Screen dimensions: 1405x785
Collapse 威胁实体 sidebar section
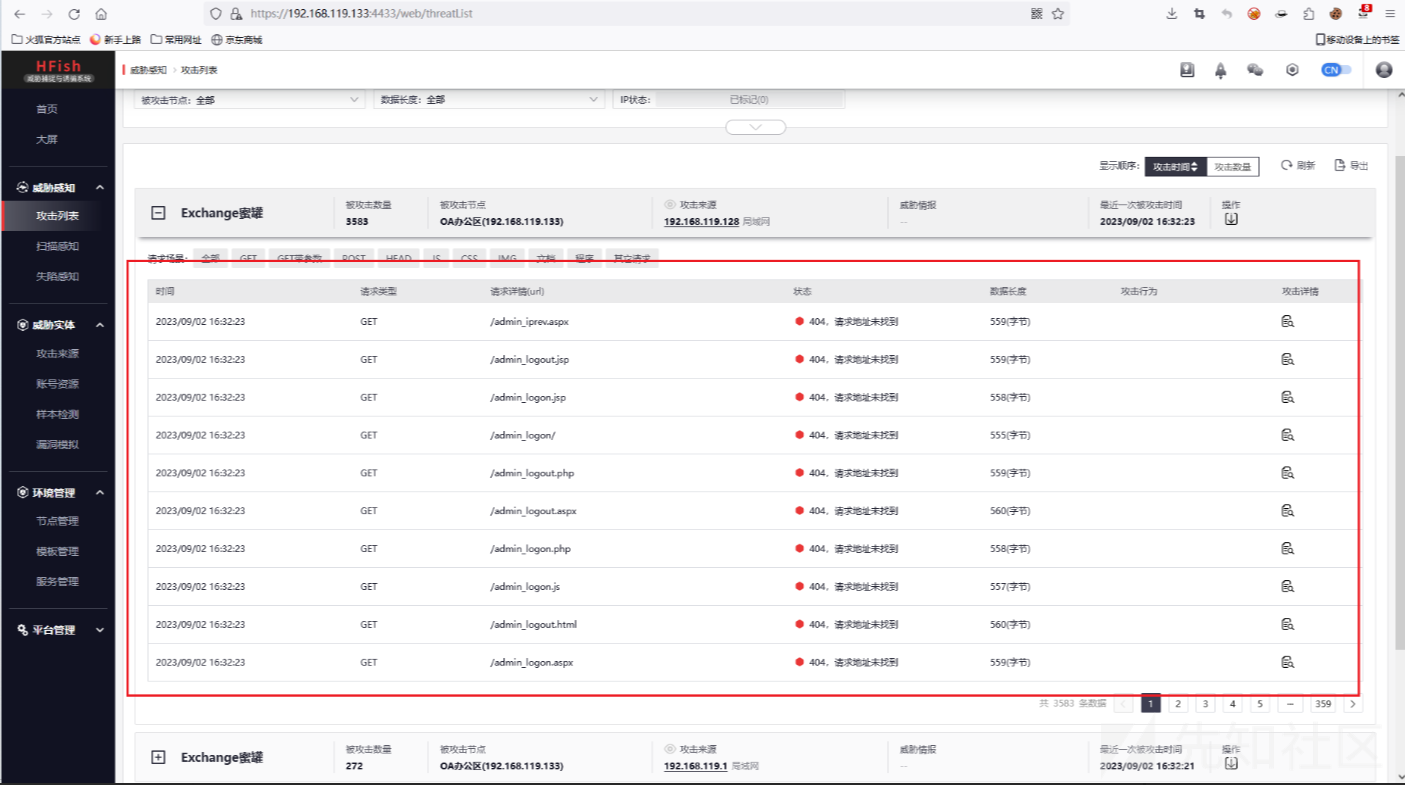pos(99,325)
